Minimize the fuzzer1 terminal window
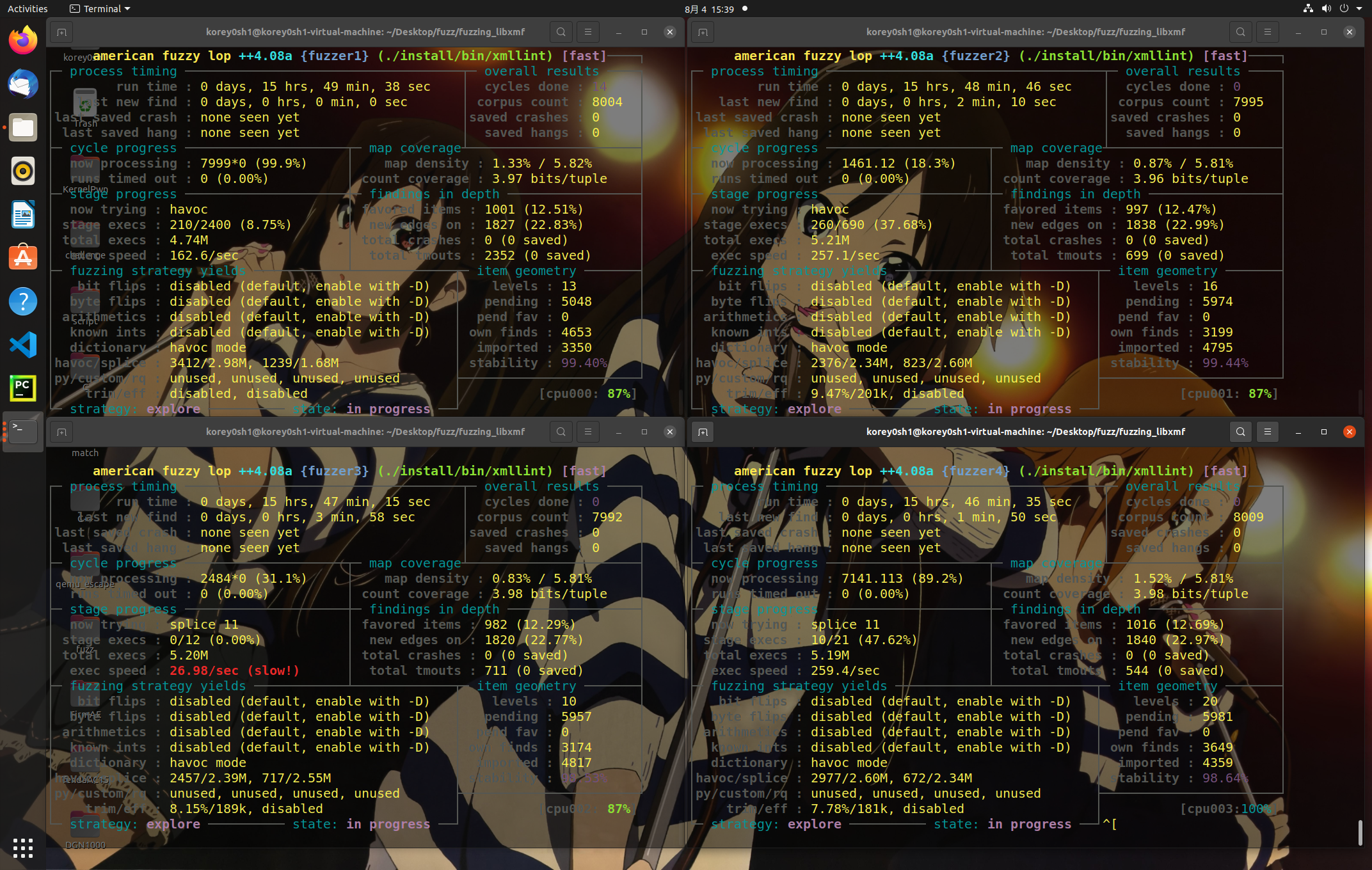The height and width of the screenshot is (870, 1372). click(619, 32)
